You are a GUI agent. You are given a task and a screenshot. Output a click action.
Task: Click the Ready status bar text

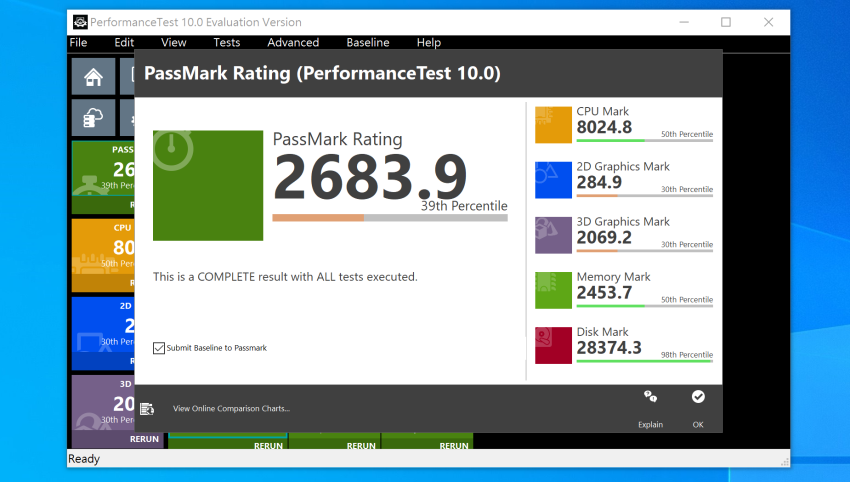84,459
